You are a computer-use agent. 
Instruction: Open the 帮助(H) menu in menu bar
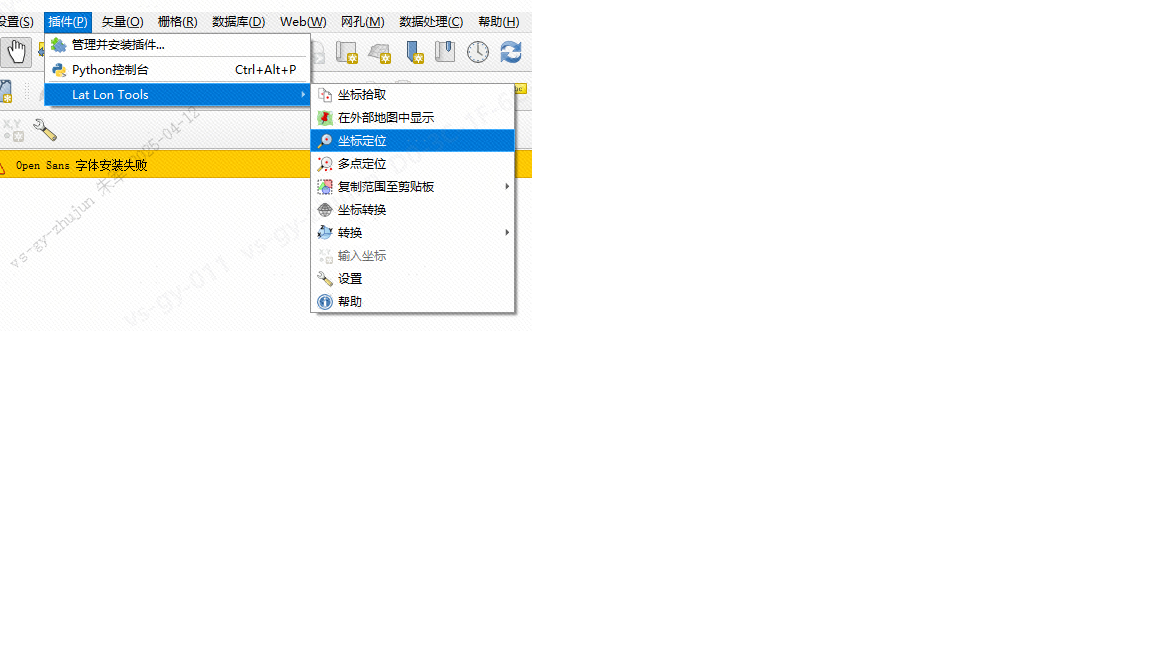click(x=498, y=21)
